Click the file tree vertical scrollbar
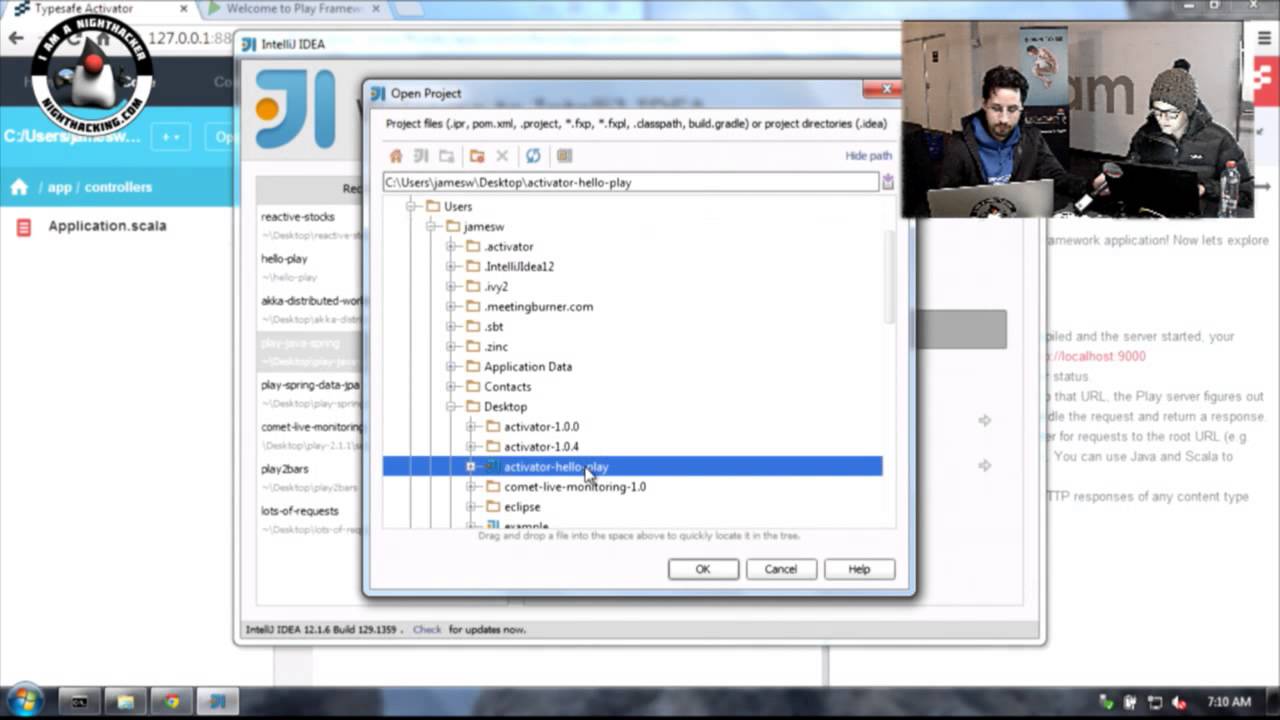This screenshot has width=1280, height=720. coord(889,275)
